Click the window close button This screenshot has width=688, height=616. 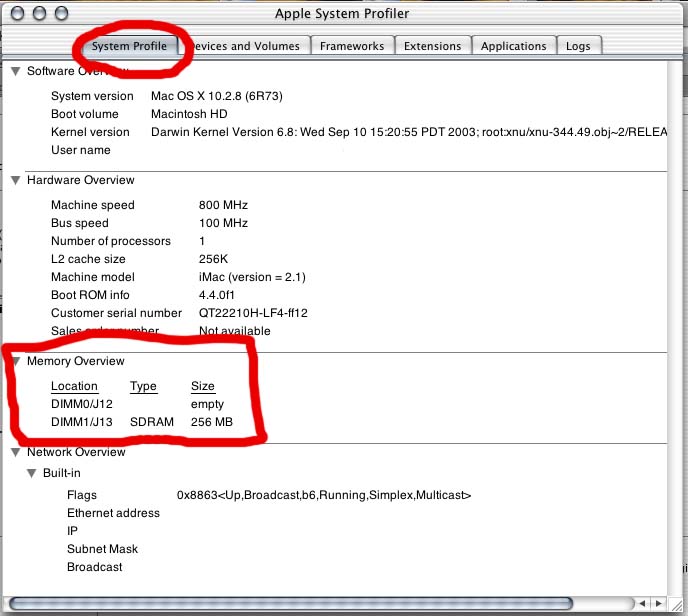click(17, 14)
